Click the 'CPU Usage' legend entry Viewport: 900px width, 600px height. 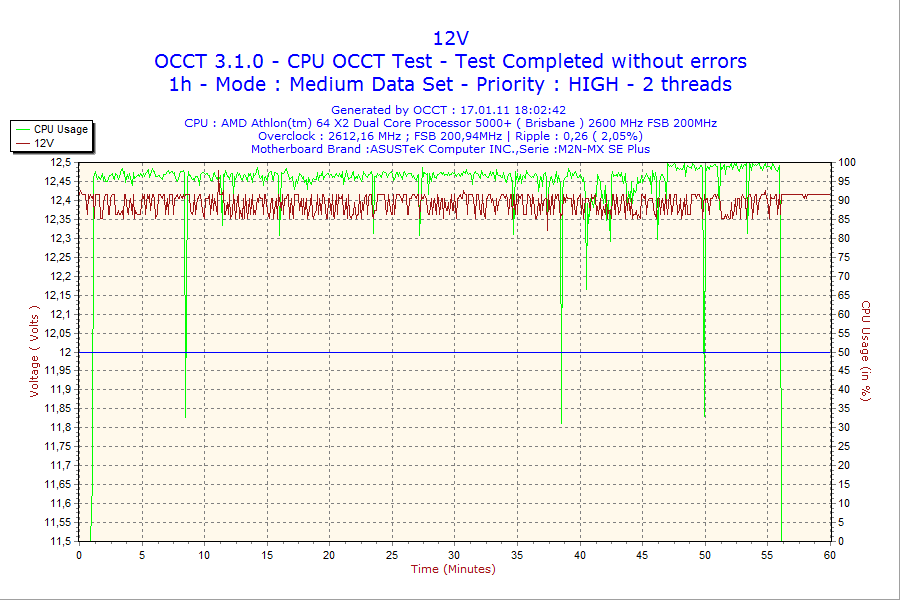click(x=52, y=129)
